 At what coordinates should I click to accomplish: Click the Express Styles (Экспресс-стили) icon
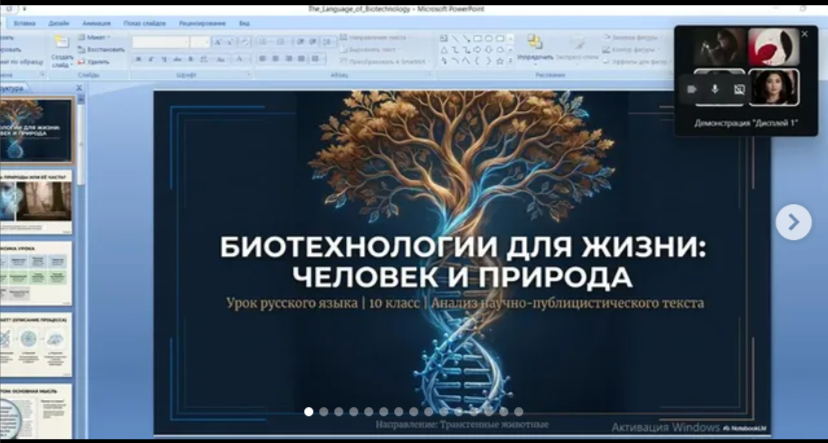580,48
